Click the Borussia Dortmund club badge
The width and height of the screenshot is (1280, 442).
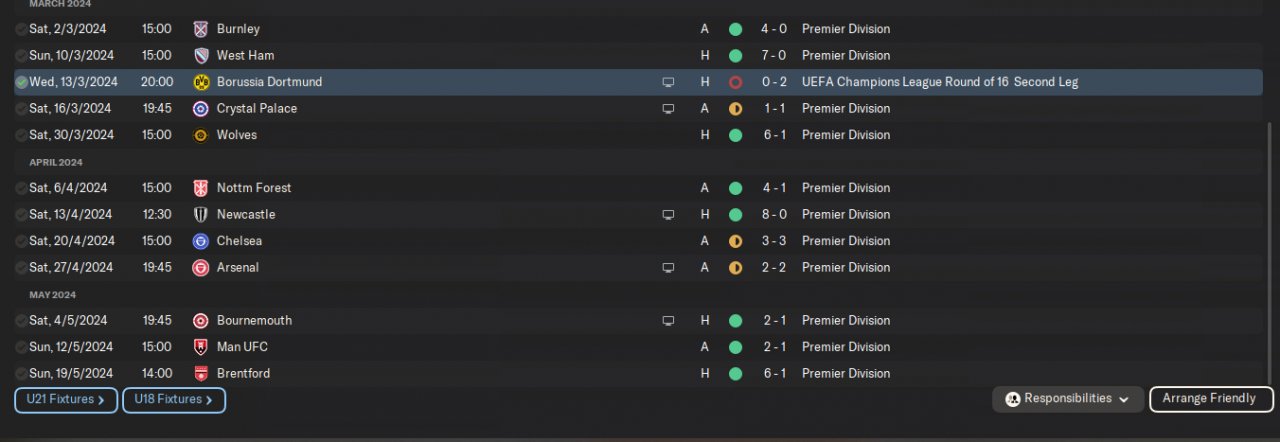point(201,82)
